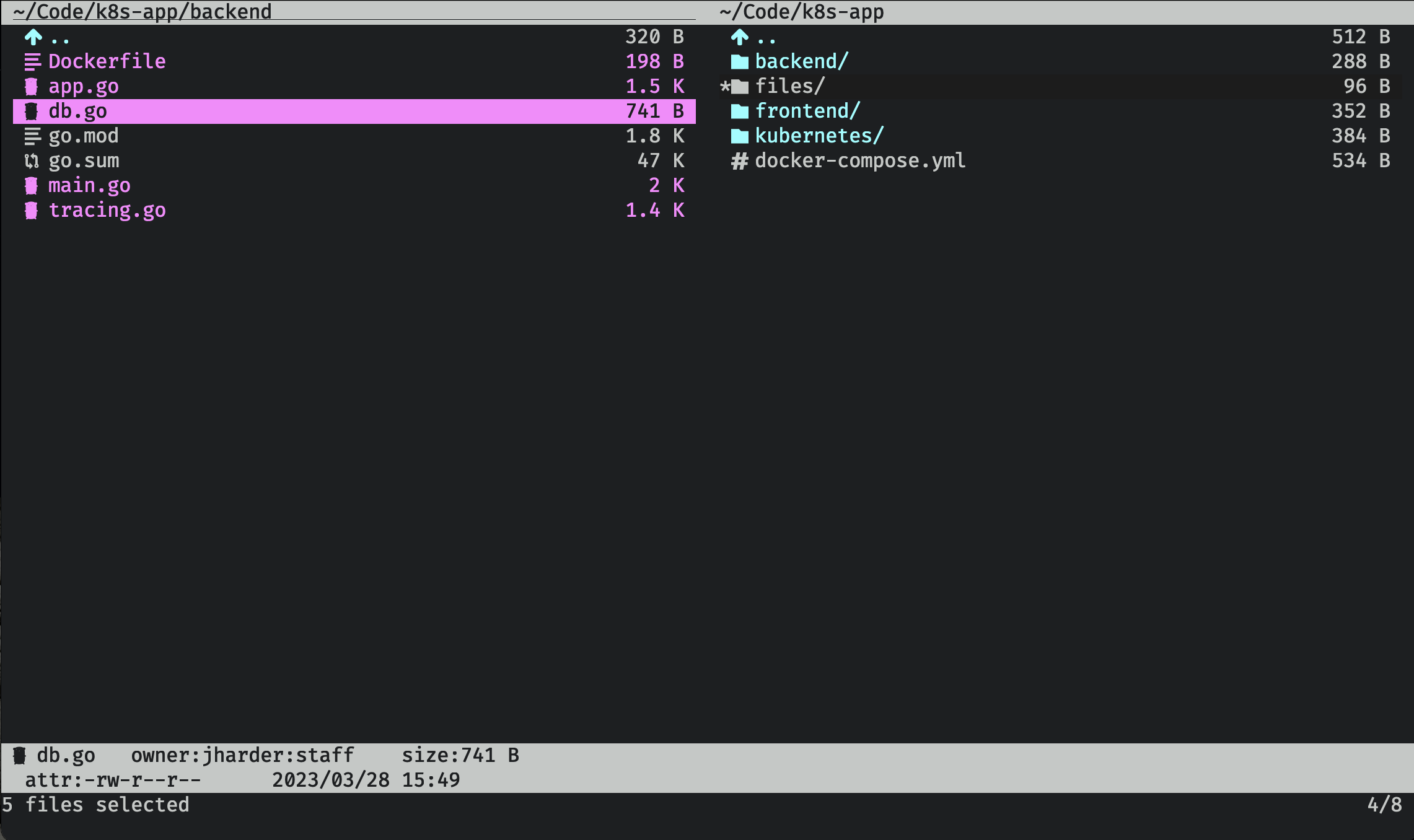Click the 4/8 position indicator

1384,805
